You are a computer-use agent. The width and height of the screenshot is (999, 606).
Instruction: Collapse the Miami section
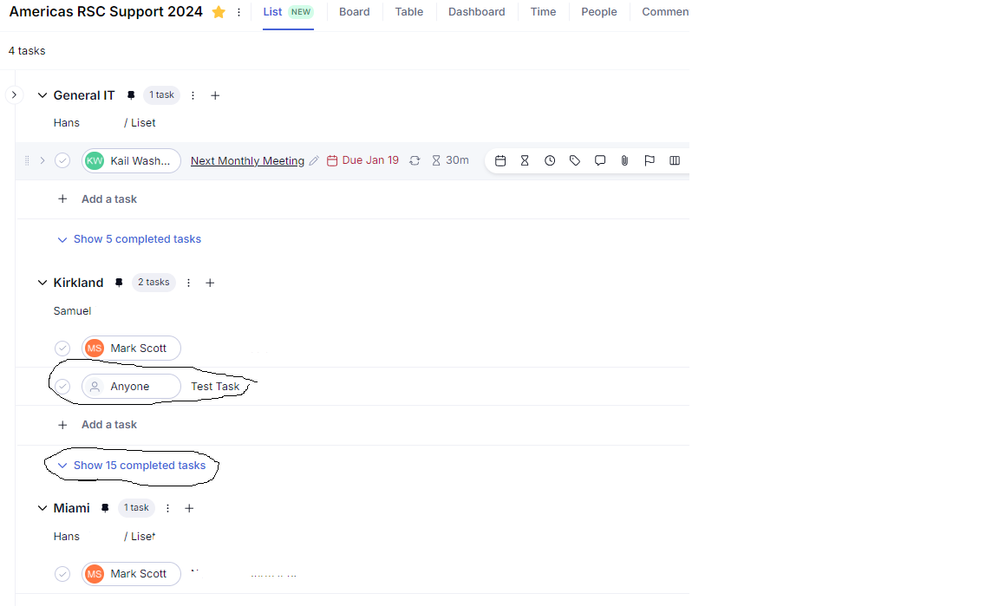point(42,509)
